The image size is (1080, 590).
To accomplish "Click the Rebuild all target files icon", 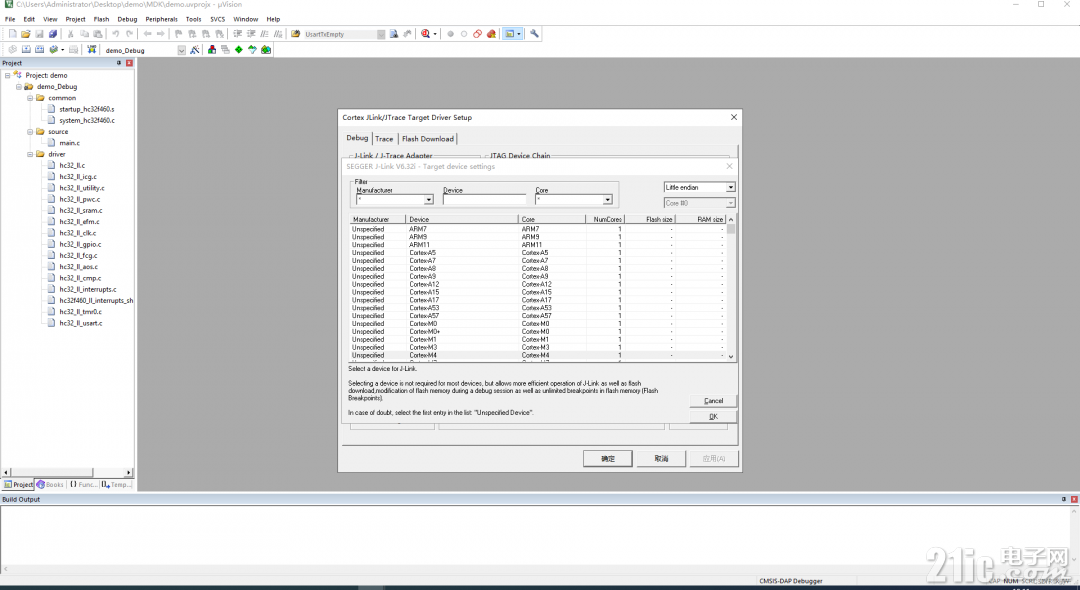I will (39, 50).
